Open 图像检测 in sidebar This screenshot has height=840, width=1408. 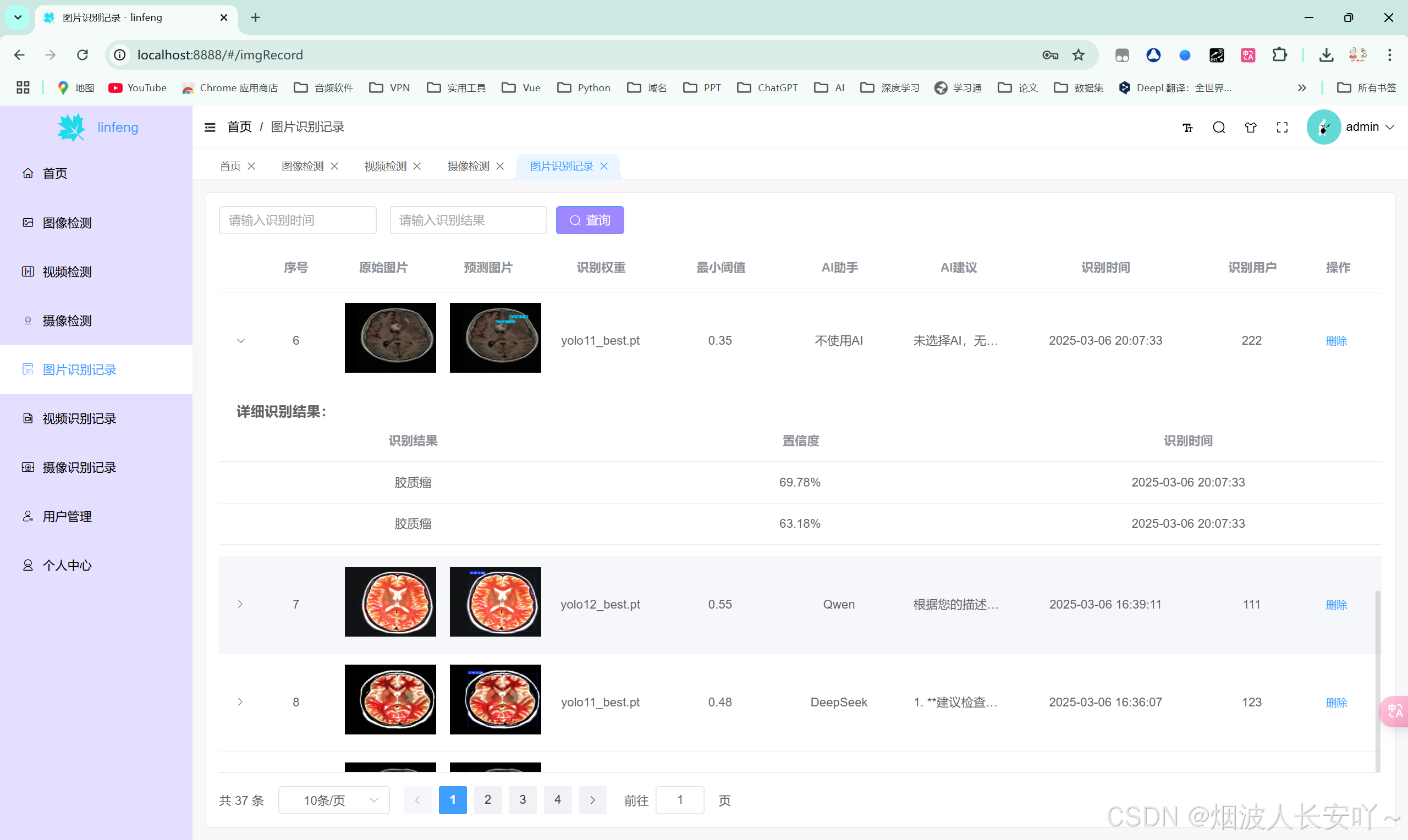click(67, 223)
